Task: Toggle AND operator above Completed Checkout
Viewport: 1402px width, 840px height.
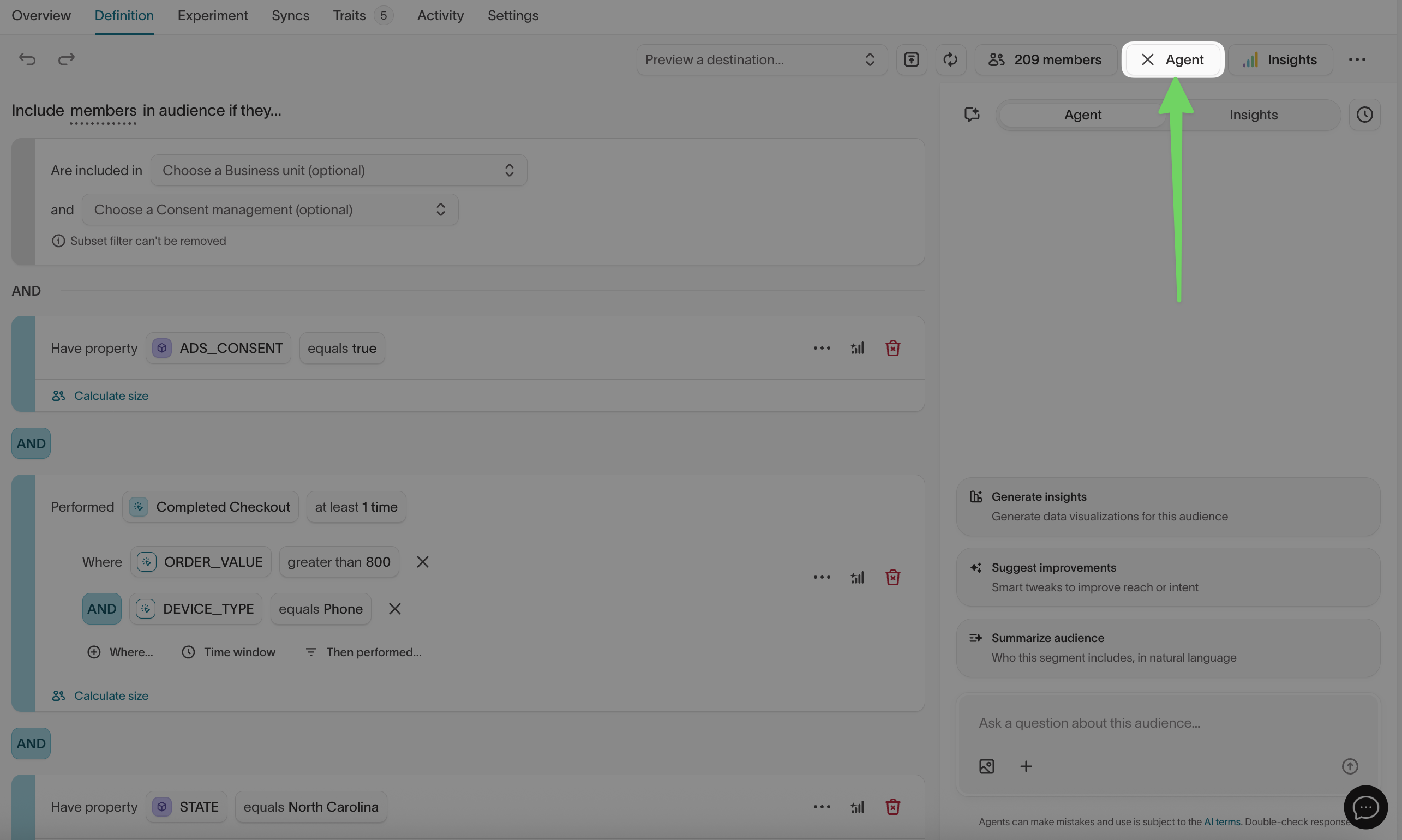Action: point(31,443)
